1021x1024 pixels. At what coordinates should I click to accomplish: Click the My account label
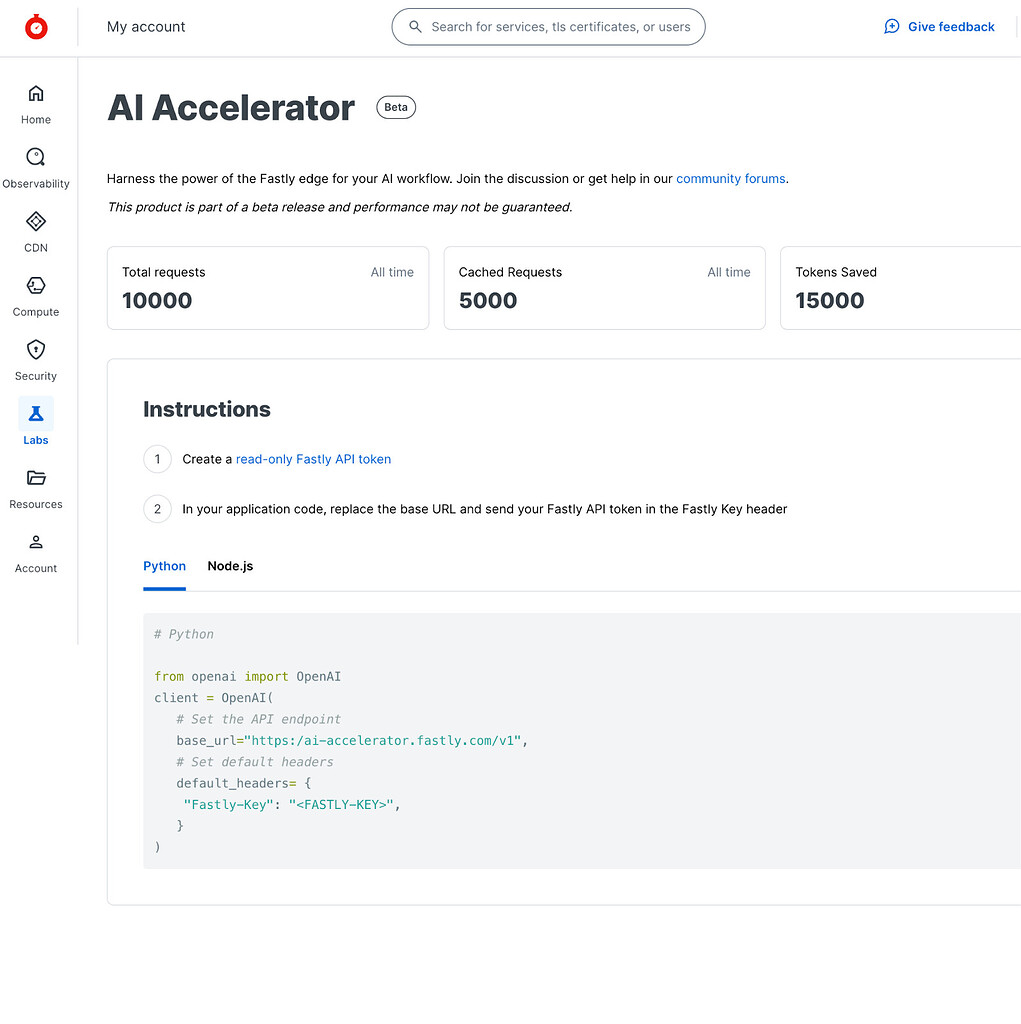point(146,27)
